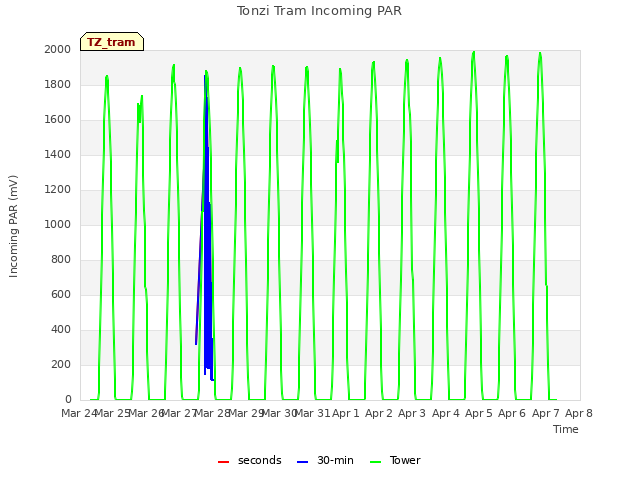Click the 600 y-axis tick label

(61, 294)
